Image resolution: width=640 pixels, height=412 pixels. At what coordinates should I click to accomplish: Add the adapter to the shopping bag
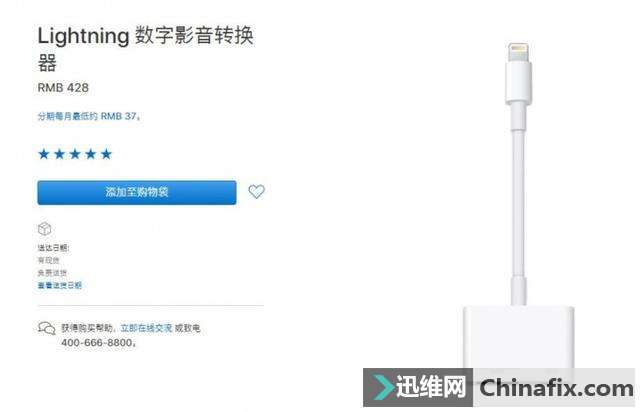point(137,192)
